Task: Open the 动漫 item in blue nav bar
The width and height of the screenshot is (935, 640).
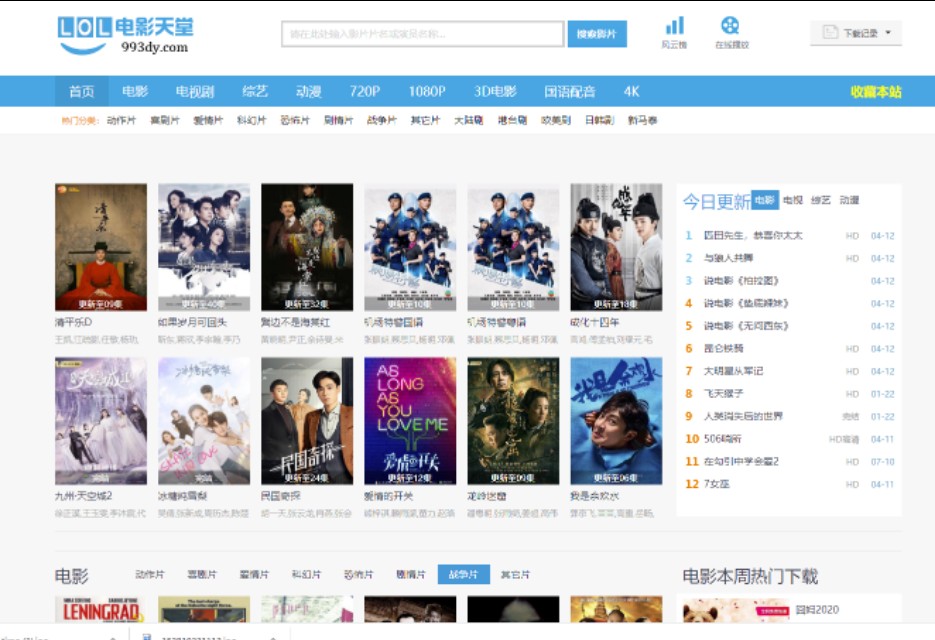Action: click(x=308, y=91)
